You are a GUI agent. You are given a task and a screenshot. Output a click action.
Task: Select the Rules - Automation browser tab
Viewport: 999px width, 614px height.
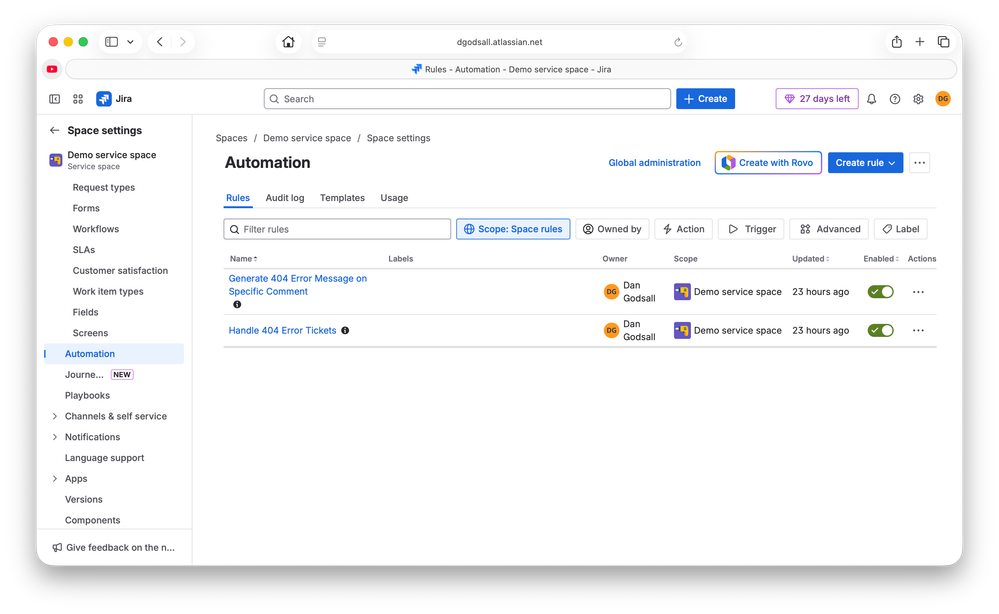point(511,69)
